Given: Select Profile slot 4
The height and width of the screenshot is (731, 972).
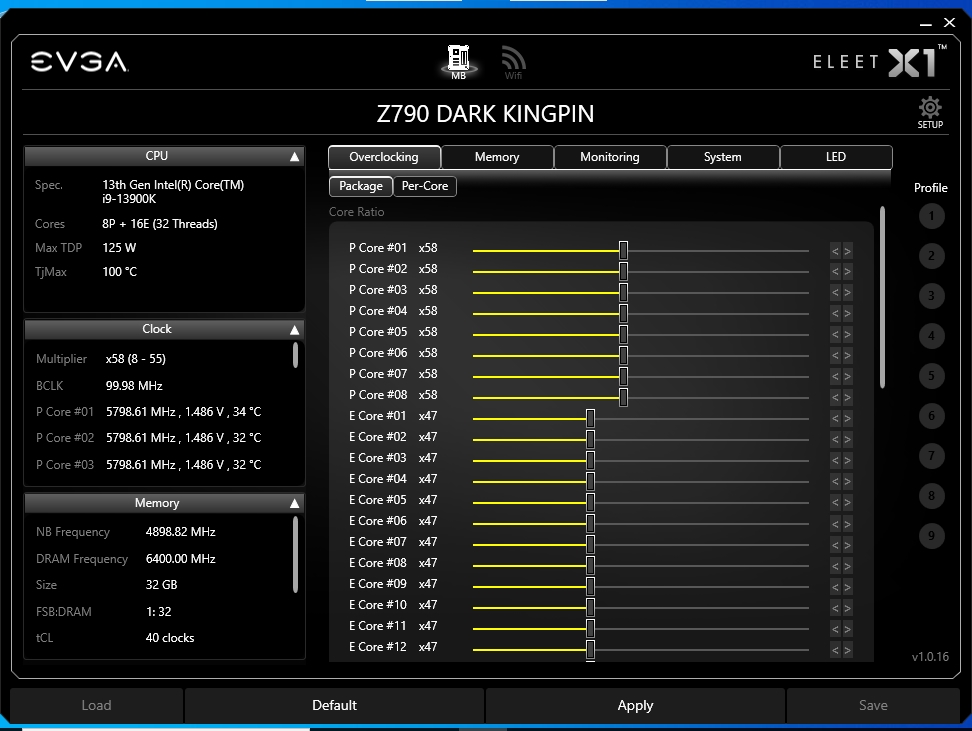Looking at the screenshot, I should [931, 336].
